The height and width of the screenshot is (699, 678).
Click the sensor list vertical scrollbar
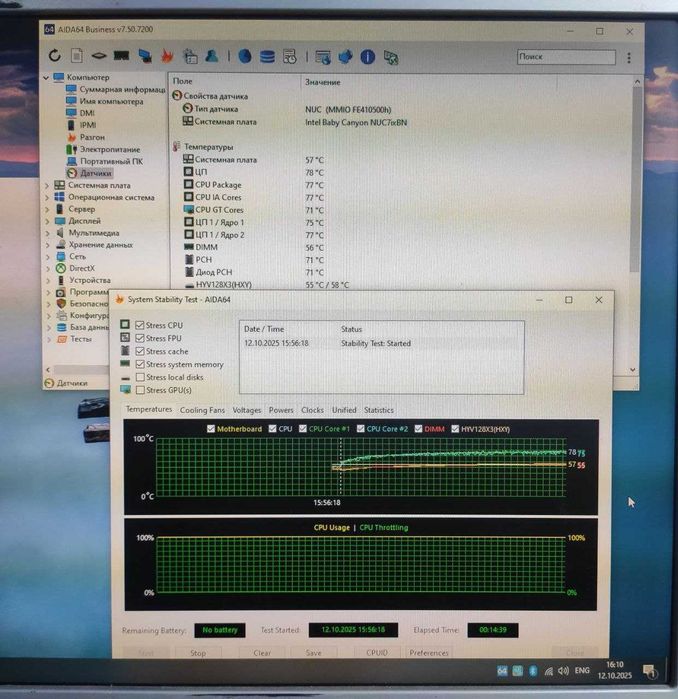coord(636,178)
